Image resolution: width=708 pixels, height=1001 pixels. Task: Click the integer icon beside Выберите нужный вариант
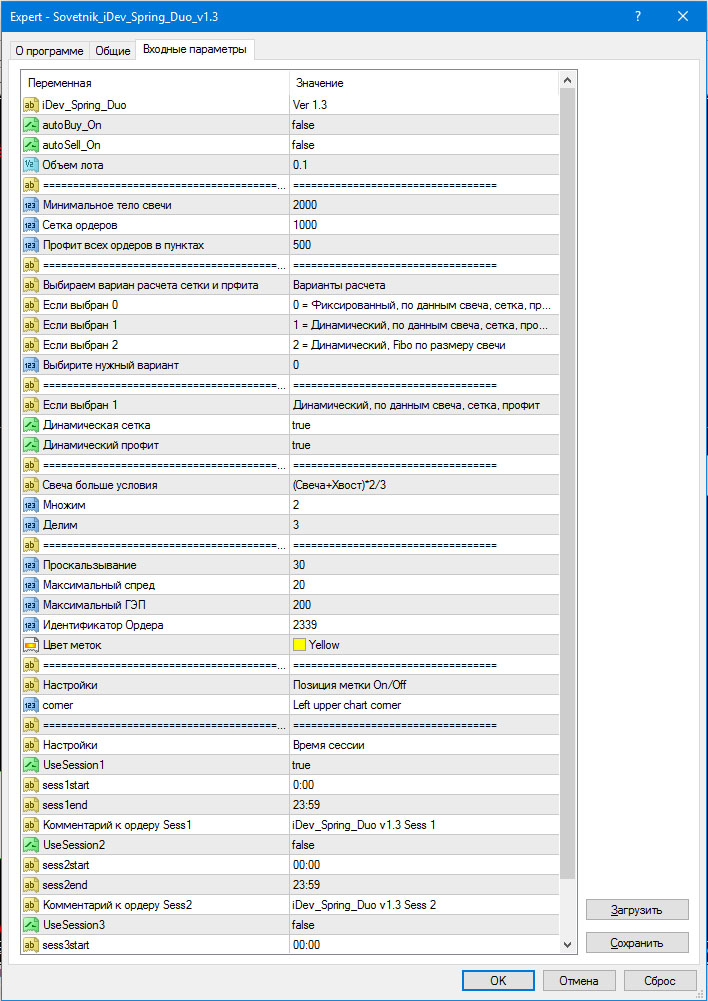point(31,365)
